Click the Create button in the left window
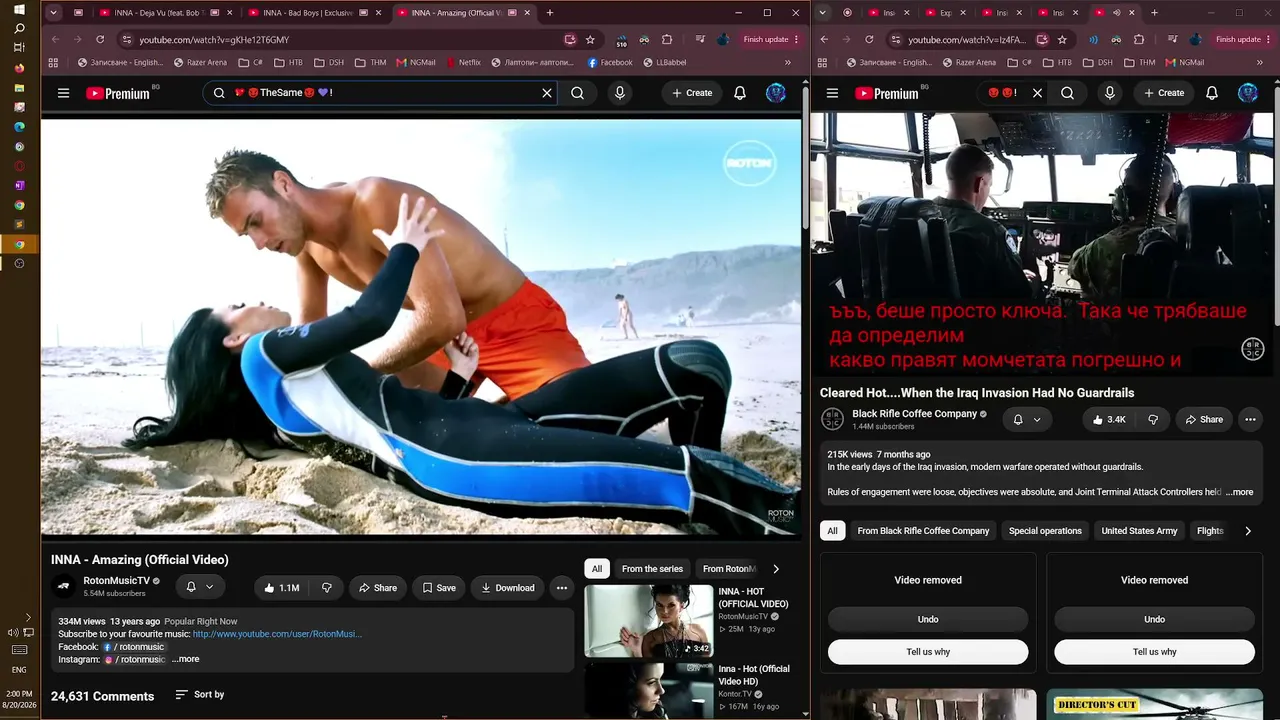 tap(692, 93)
